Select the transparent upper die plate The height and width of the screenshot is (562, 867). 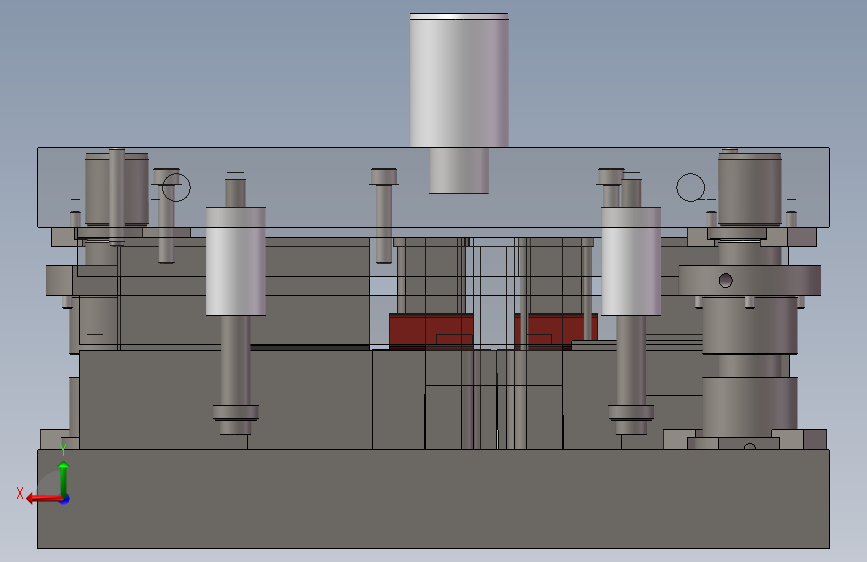point(433,188)
